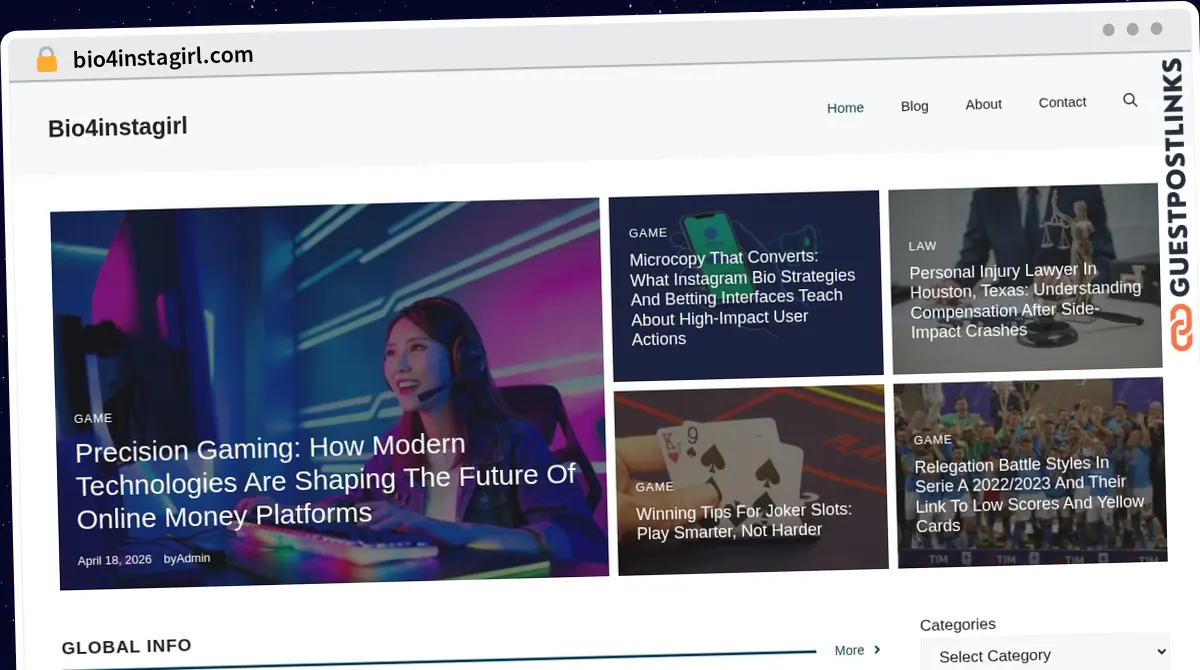Navigate to the Contact page
The width and height of the screenshot is (1200, 670).
pos(1062,102)
